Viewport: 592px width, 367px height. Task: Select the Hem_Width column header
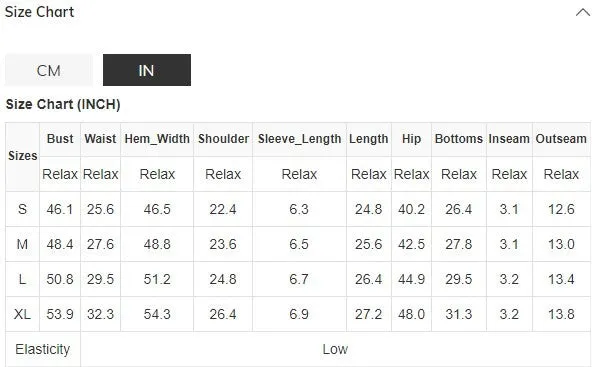click(x=157, y=139)
